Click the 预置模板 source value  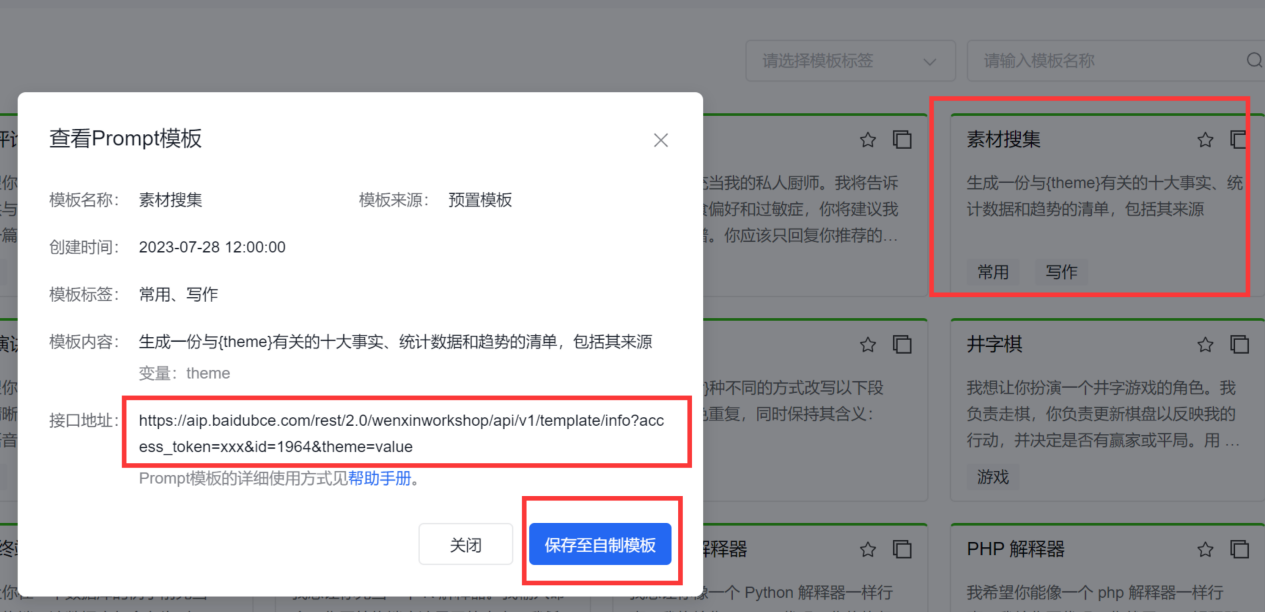pos(480,200)
